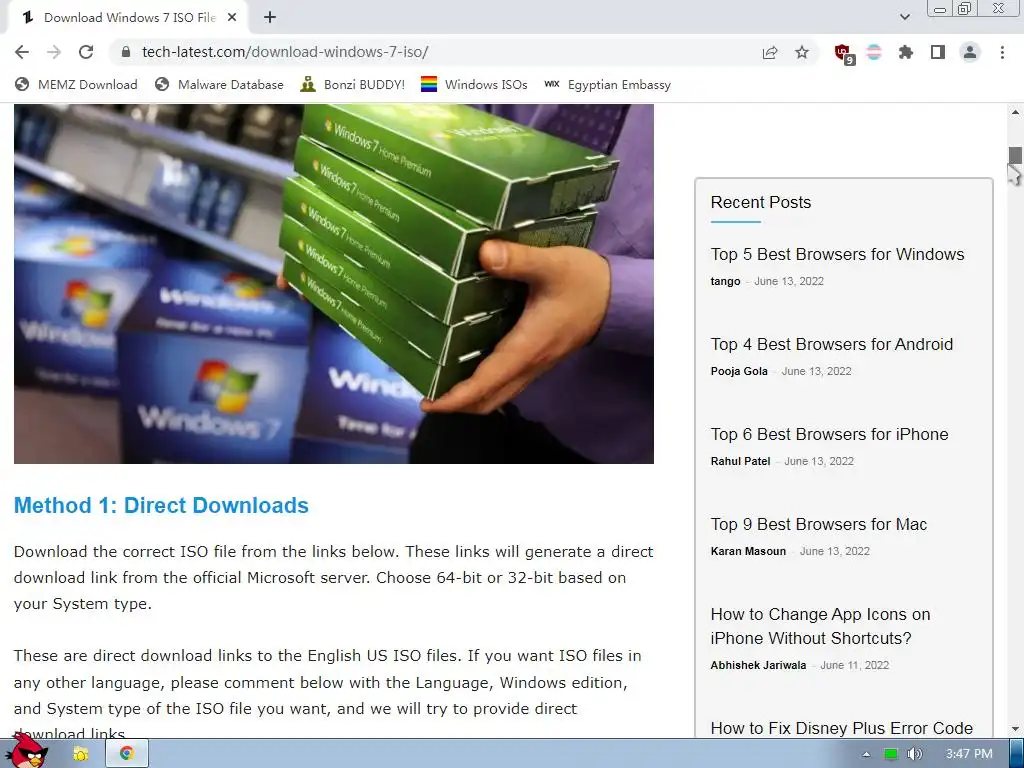
Task: Click author name tango
Action: [725, 281]
